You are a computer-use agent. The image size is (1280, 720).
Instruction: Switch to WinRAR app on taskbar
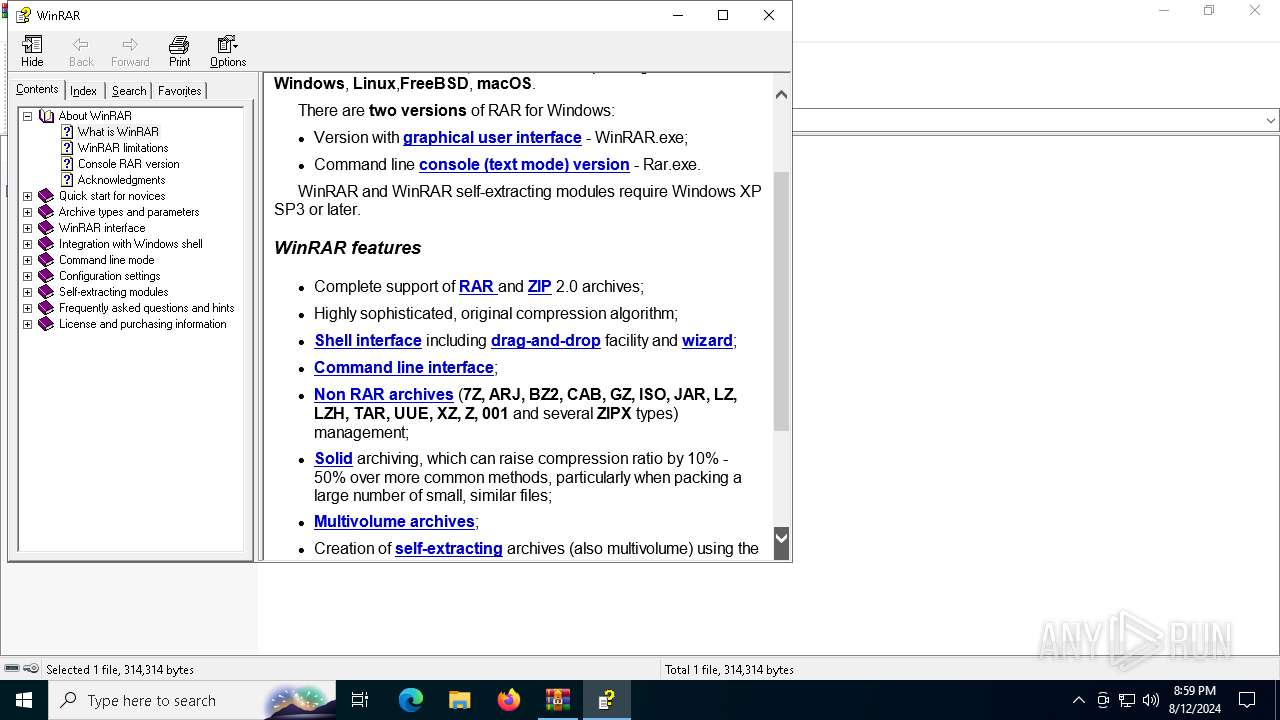point(558,700)
